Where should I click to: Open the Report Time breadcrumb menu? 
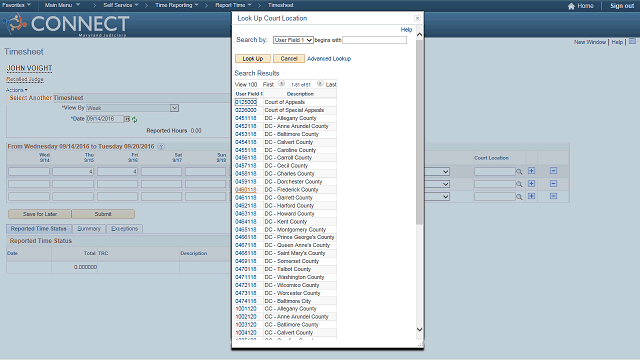coord(233,5)
